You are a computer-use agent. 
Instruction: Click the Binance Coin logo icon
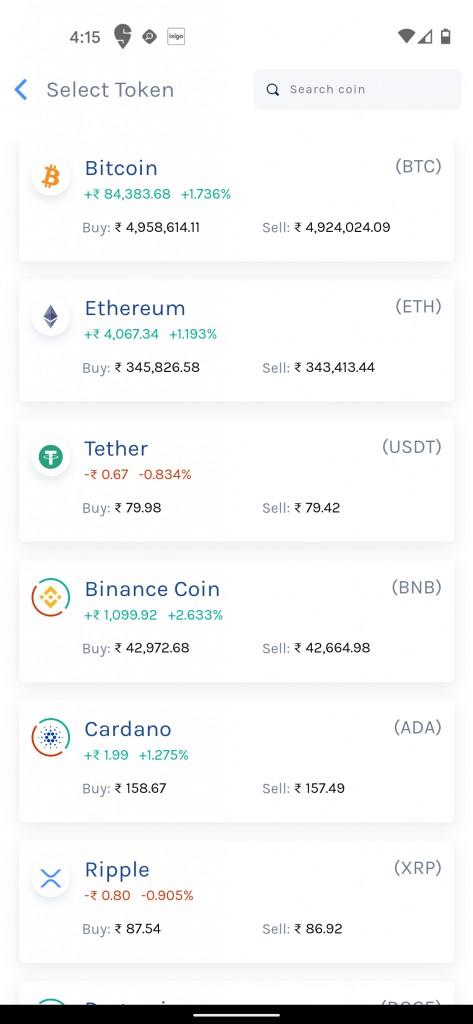point(51,598)
